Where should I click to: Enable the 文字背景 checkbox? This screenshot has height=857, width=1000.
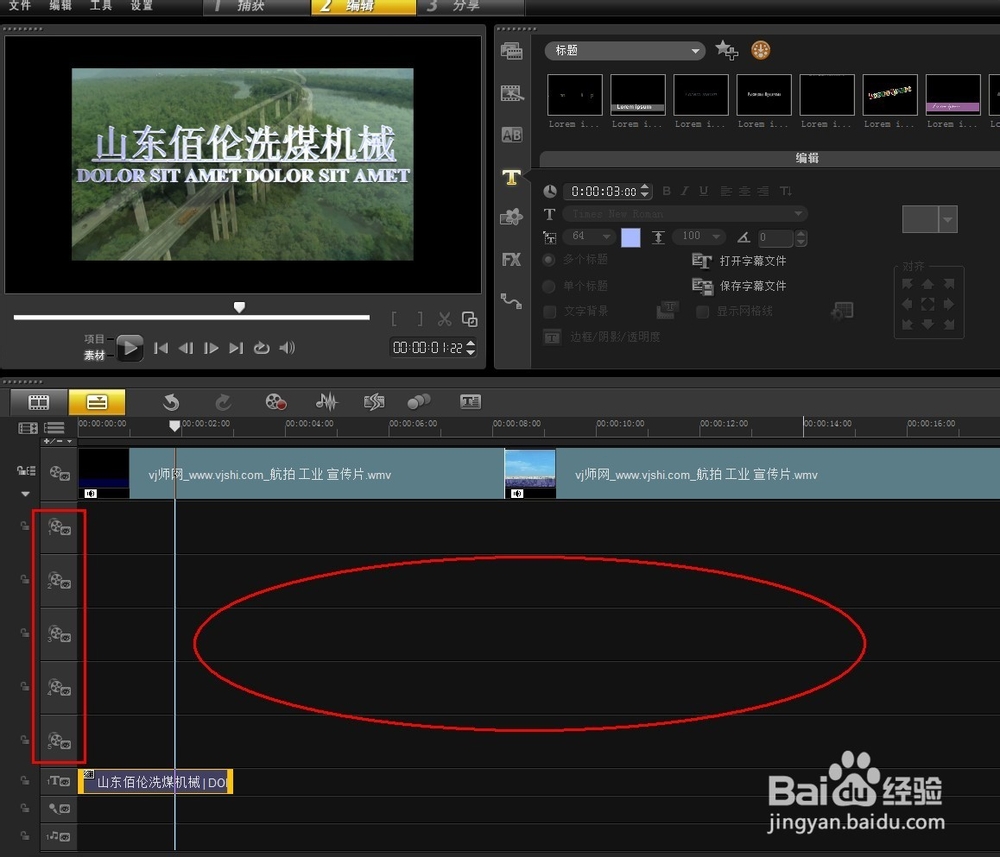click(549, 311)
